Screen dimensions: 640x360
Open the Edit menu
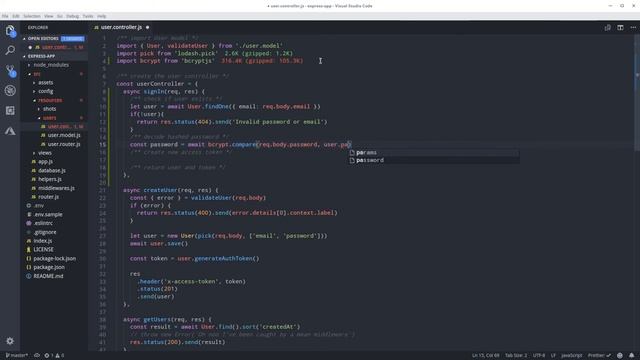coord(16,16)
